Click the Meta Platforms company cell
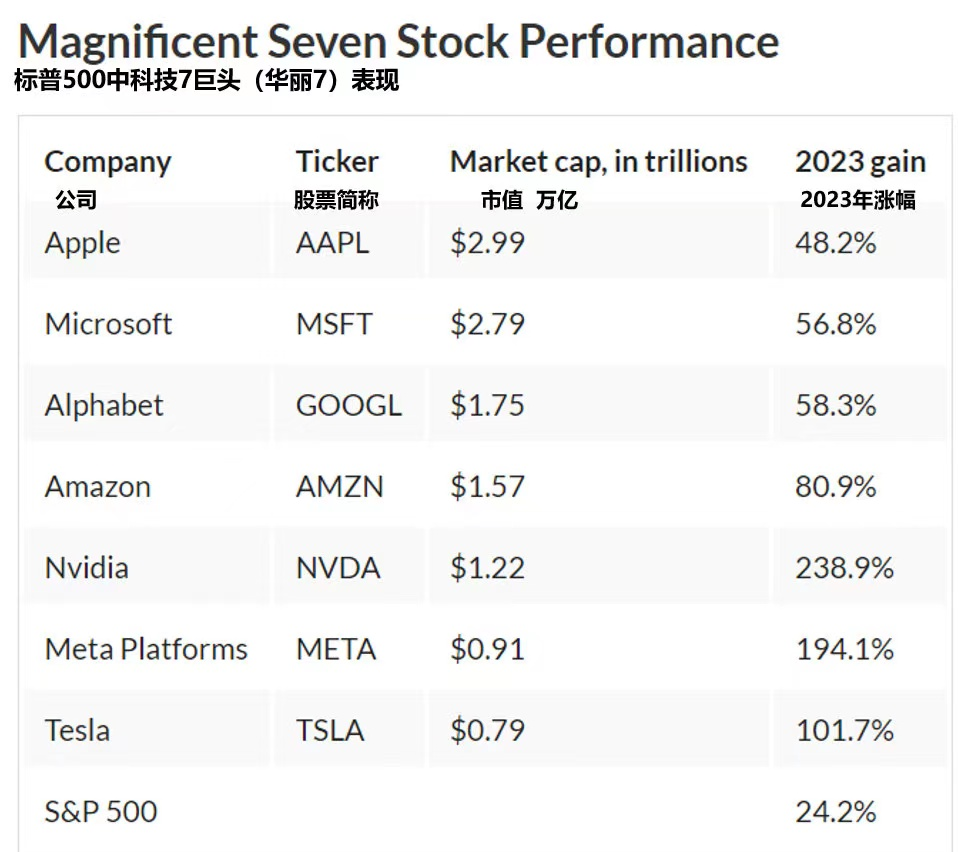Image resolution: width=958 pixels, height=852 pixels. click(146, 649)
